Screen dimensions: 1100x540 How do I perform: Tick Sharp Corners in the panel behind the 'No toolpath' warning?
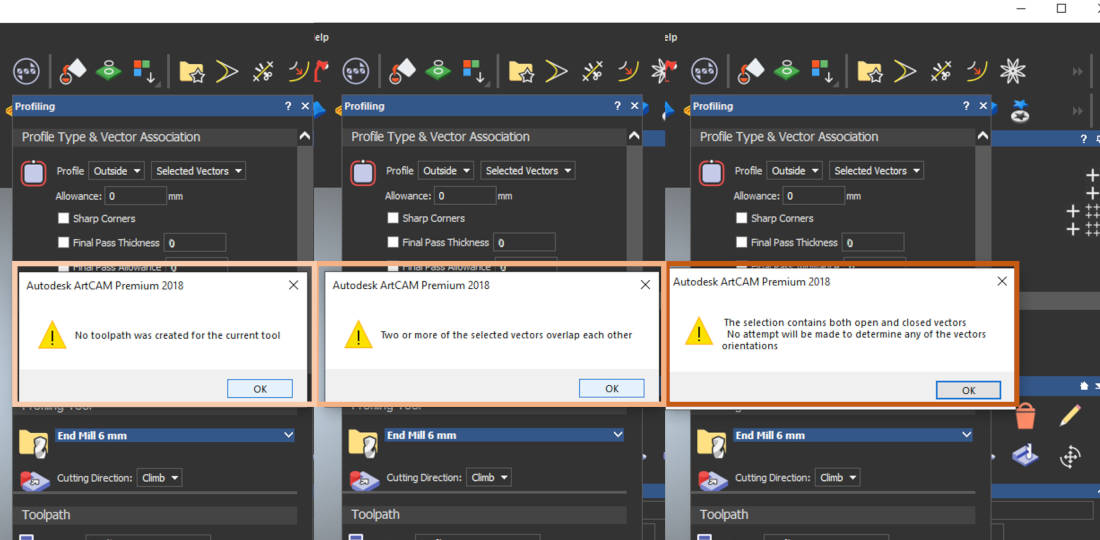click(x=64, y=218)
